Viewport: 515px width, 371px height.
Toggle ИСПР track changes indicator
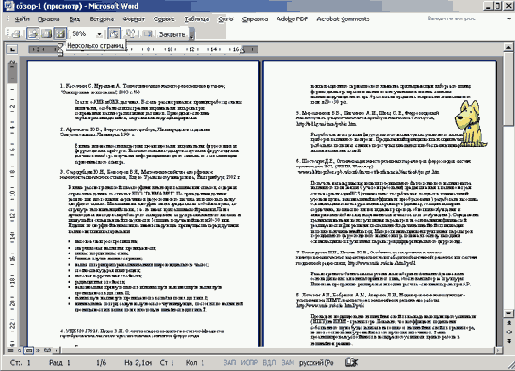(249, 362)
